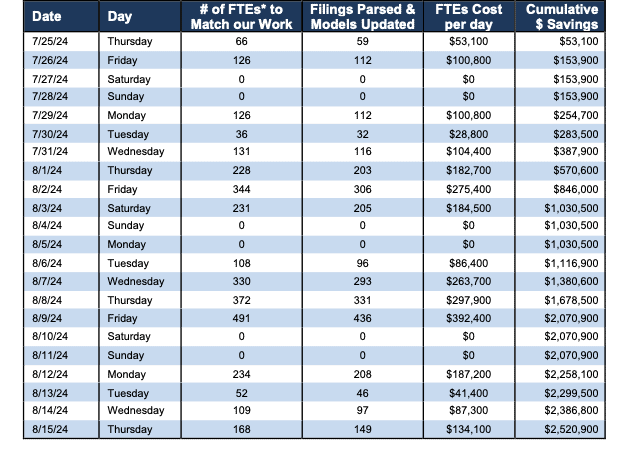Image resolution: width=630 pixels, height=458 pixels.
Task: Select the 8/9/24 date cell
Action: (61, 318)
